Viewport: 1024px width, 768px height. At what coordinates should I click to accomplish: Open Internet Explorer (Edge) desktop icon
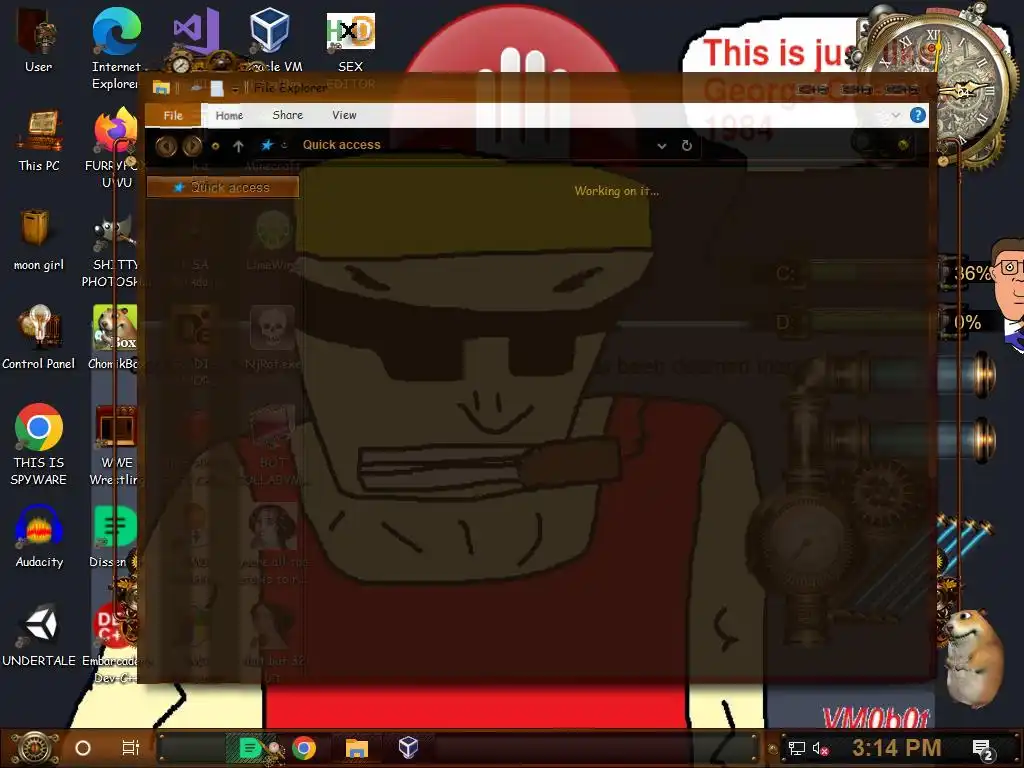coord(116,49)
